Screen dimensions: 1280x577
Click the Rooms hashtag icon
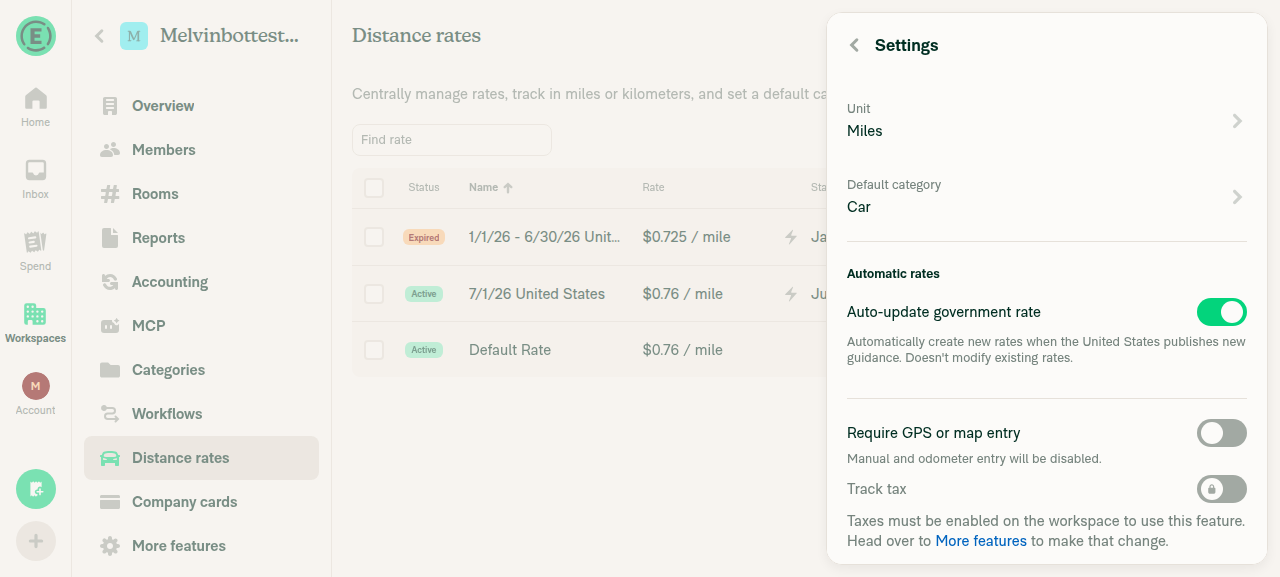(110, 194)
